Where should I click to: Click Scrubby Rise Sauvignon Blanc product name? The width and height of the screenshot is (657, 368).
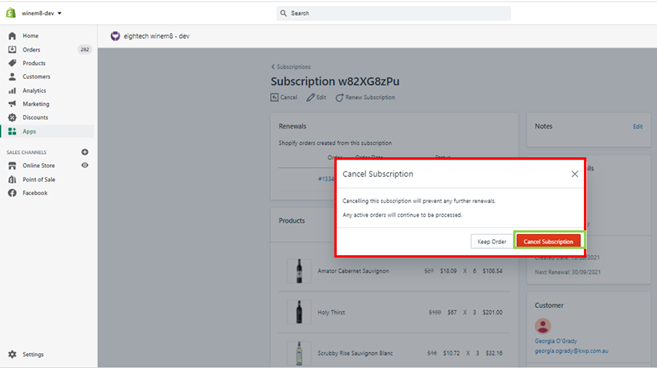(355, 353)
